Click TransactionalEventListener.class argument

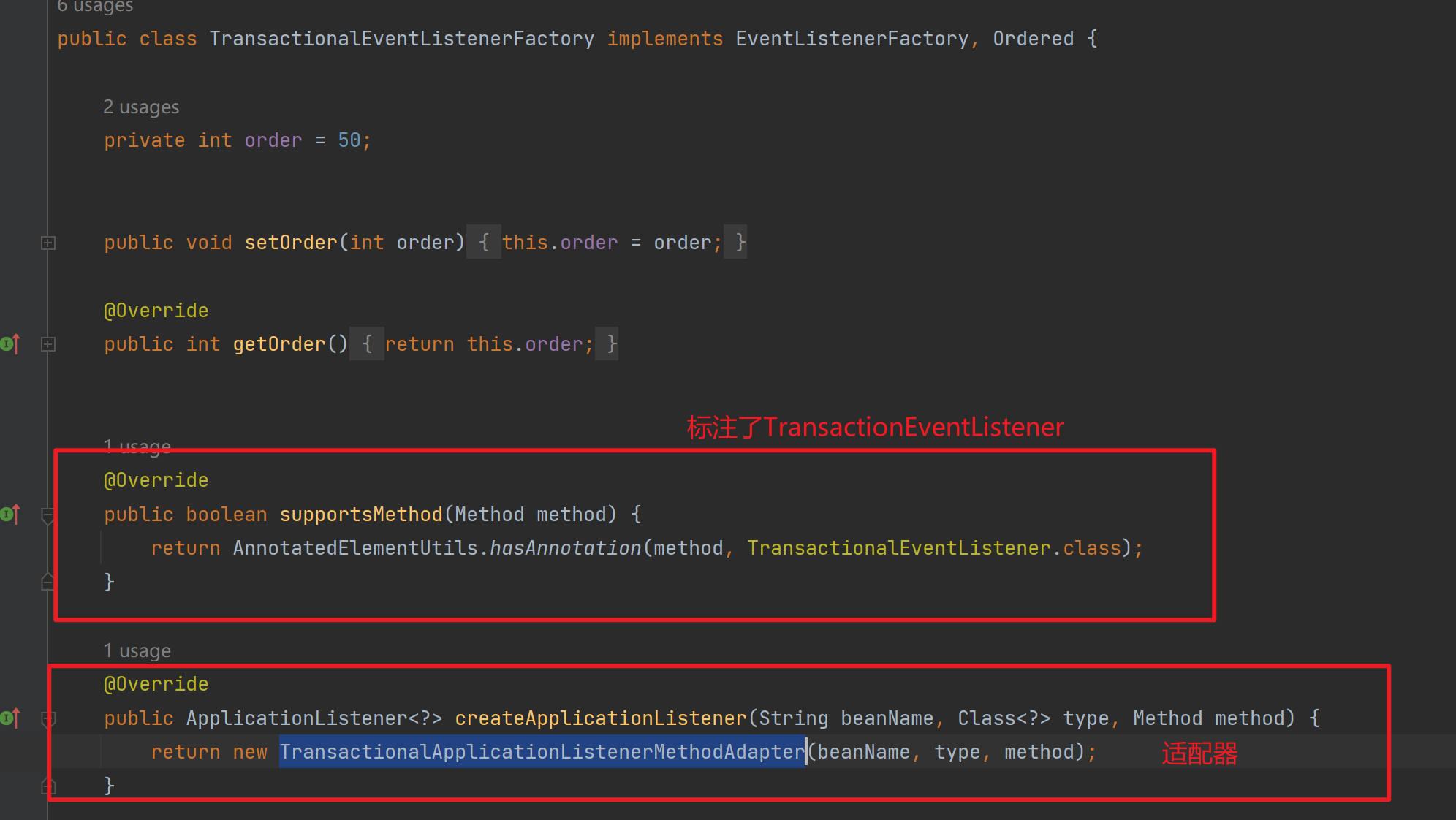pyautogui.click(x=934, y=548)
